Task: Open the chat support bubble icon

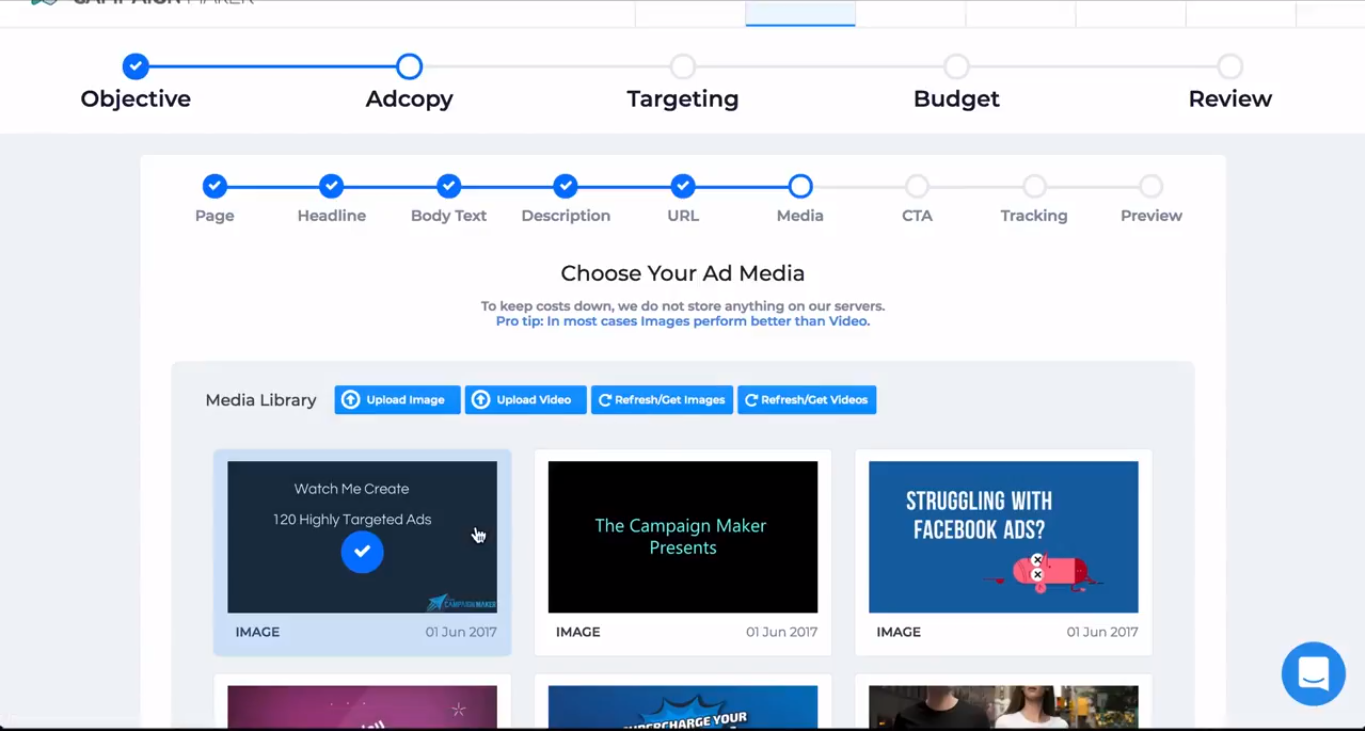Action: point(1313,674)
